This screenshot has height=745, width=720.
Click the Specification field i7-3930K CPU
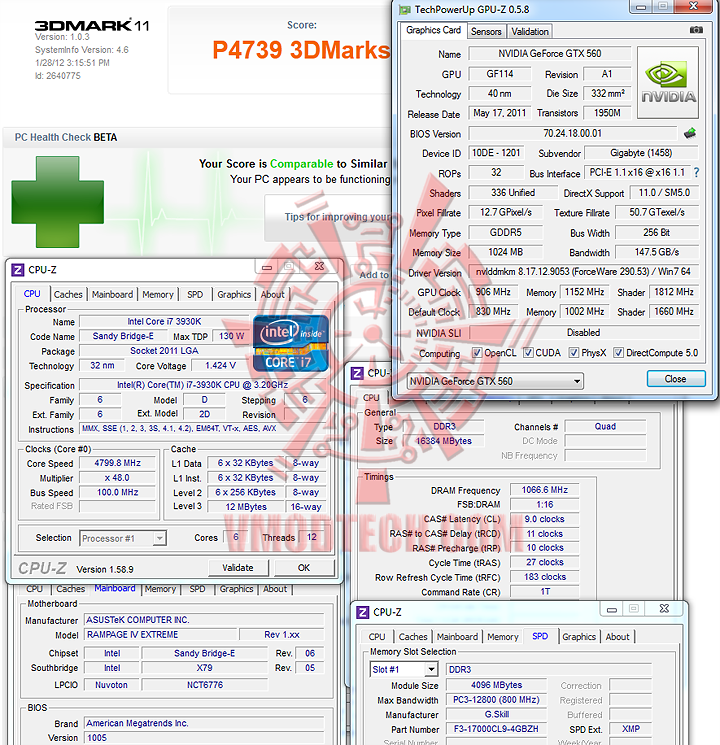pos(203,385)
